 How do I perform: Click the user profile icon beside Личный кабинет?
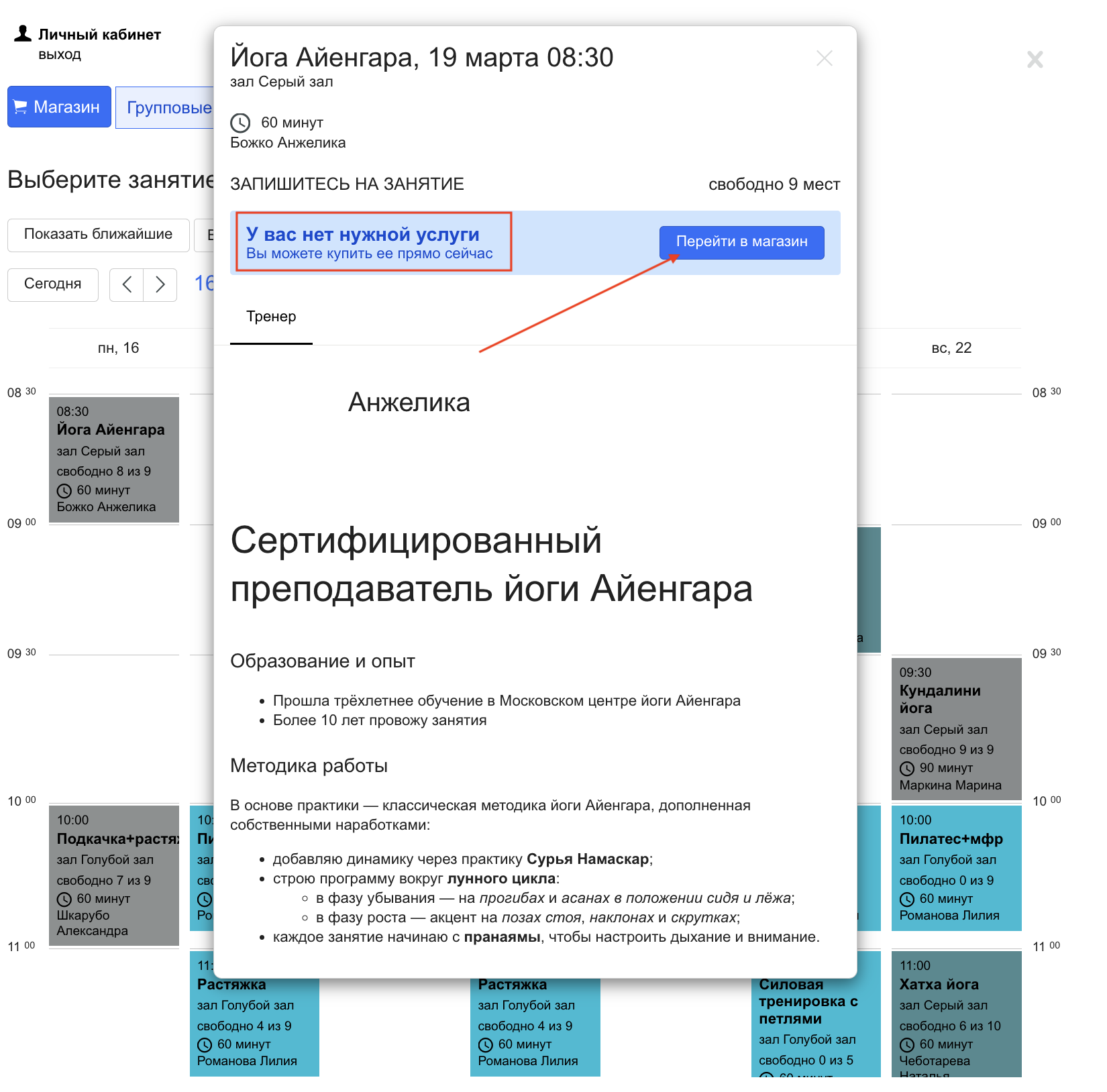click(x=23, y=34)
